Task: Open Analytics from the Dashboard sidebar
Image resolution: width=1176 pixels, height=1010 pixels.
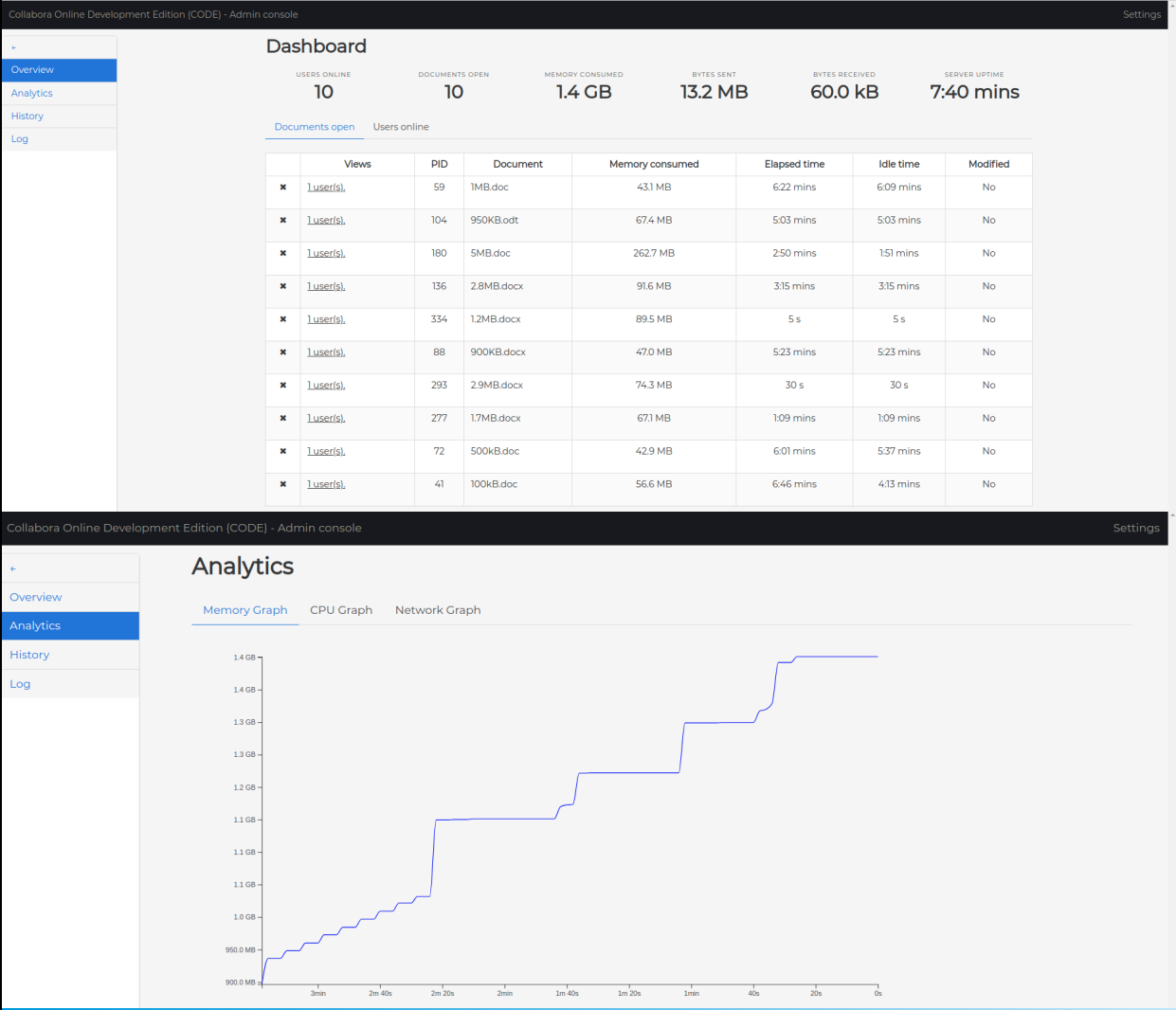Action: click(x=32, y=93)
